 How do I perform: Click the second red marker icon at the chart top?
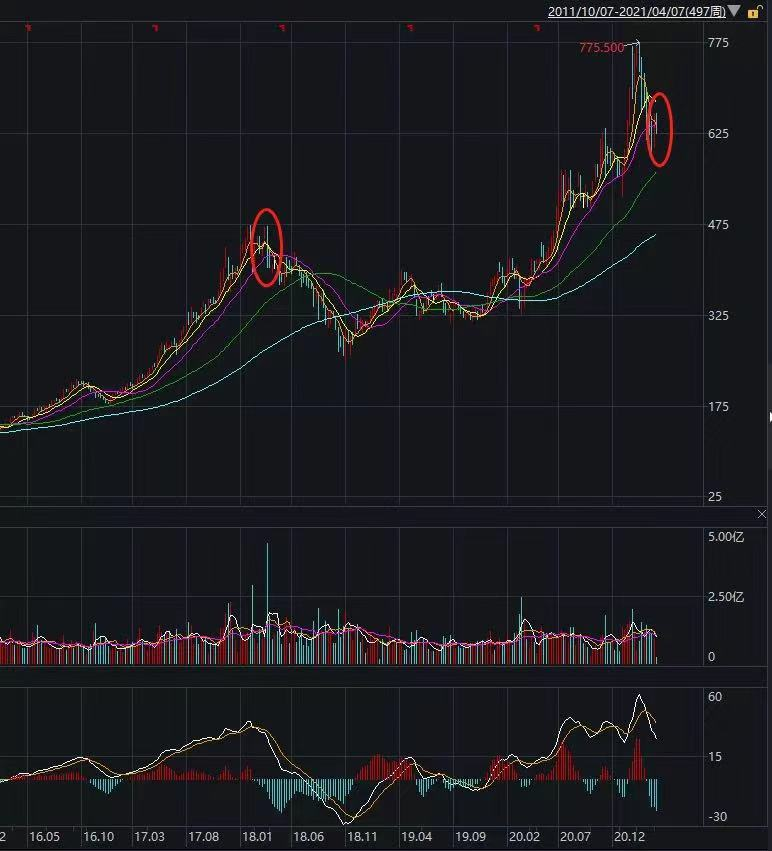(156, 27)
